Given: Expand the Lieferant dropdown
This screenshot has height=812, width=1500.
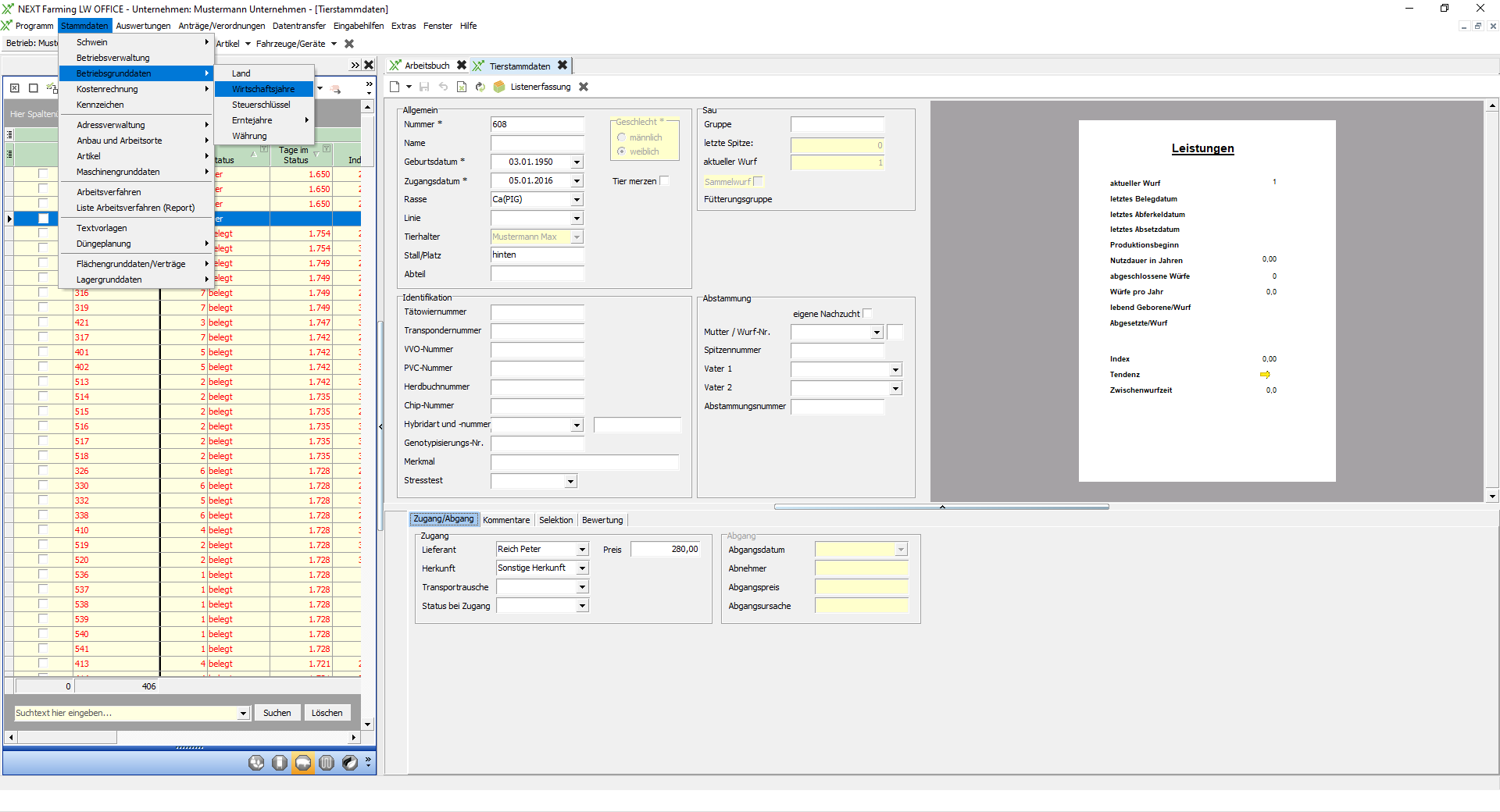Looking at the screenshot, I should 582,550.
